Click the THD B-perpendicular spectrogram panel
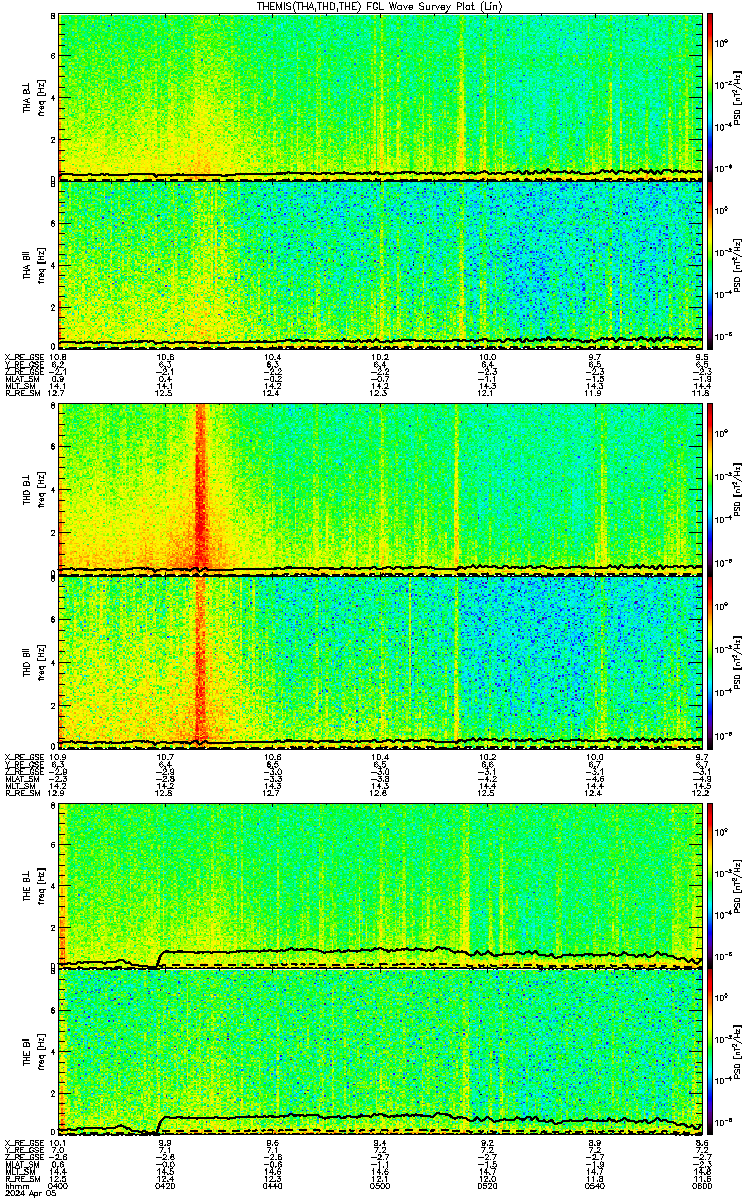This screenshot has height=1200, width=750. coord(381,490)
